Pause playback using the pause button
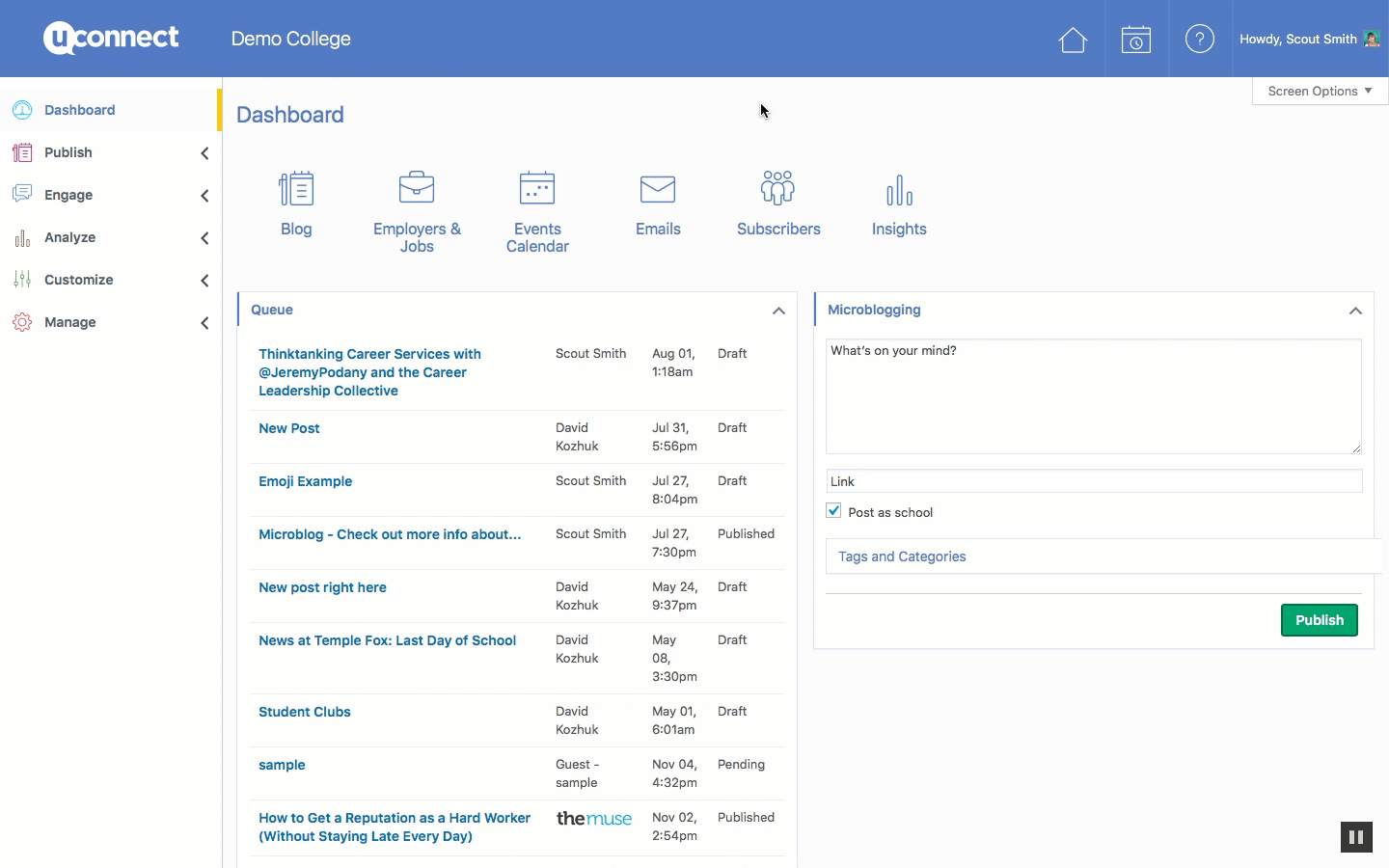The height and width of the screenshot is (868, 1389). point(1356,837)
